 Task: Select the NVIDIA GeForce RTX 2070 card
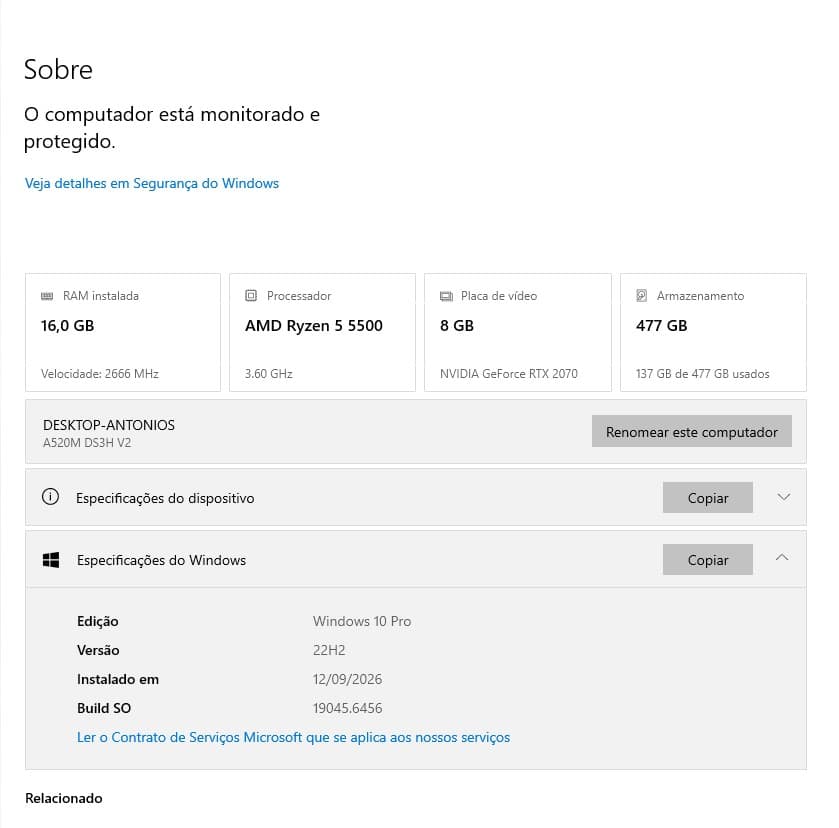(x=518, y=332)
